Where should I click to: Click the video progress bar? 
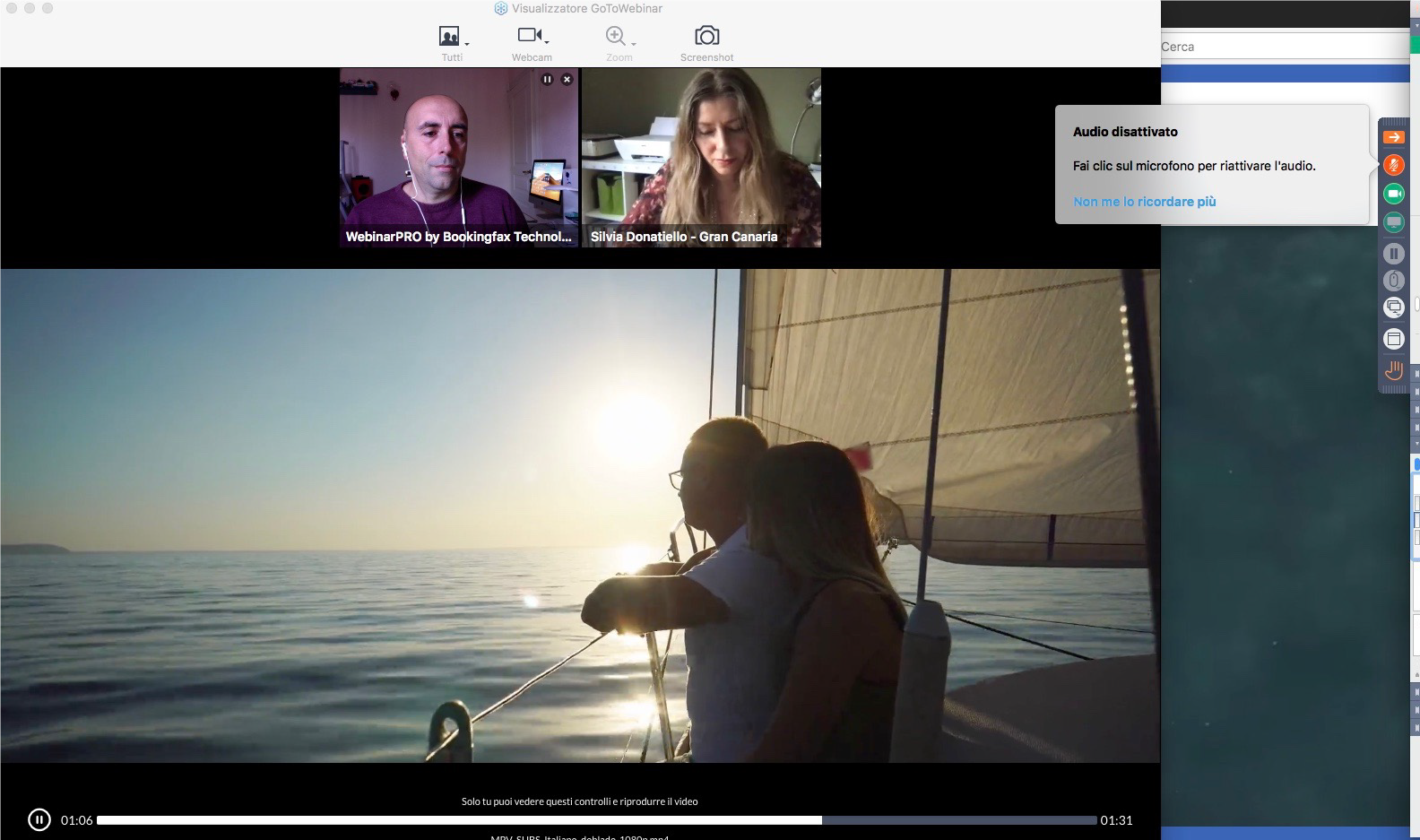click(x=596, y=820)
